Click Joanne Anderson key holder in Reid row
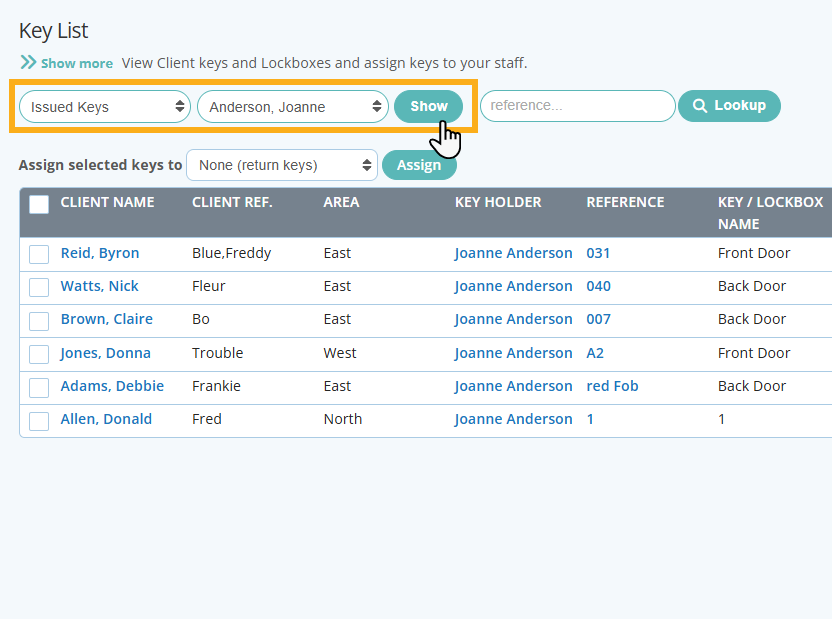The width and height of the screenshot is (832, 619). pos(513,253)
